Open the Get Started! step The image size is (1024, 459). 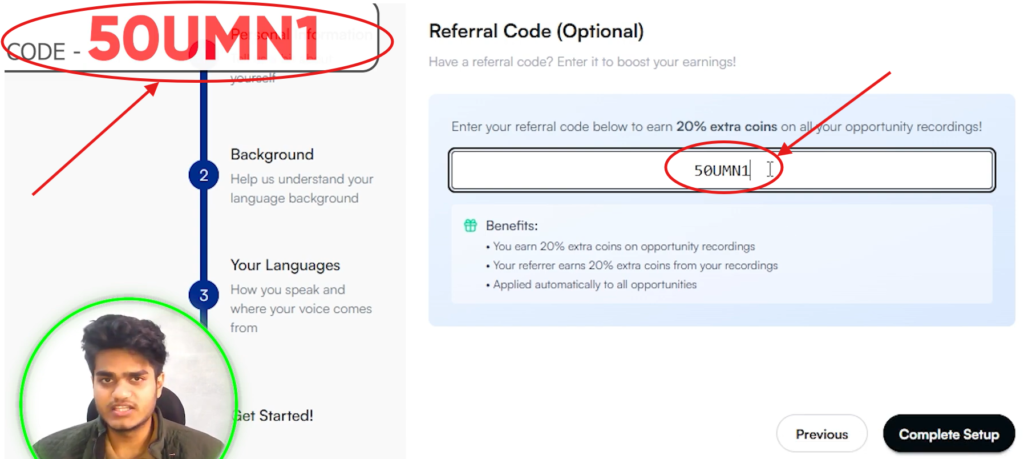[x=272, y=415]
